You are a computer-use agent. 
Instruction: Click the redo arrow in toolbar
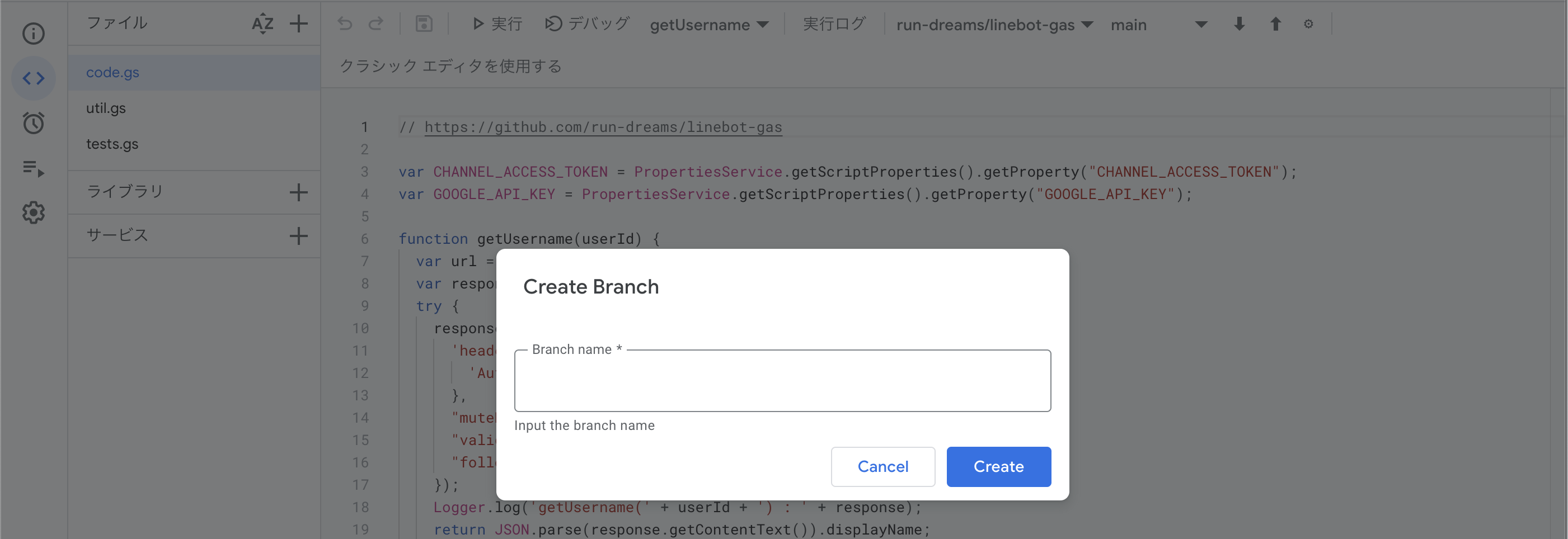[375, 23]
